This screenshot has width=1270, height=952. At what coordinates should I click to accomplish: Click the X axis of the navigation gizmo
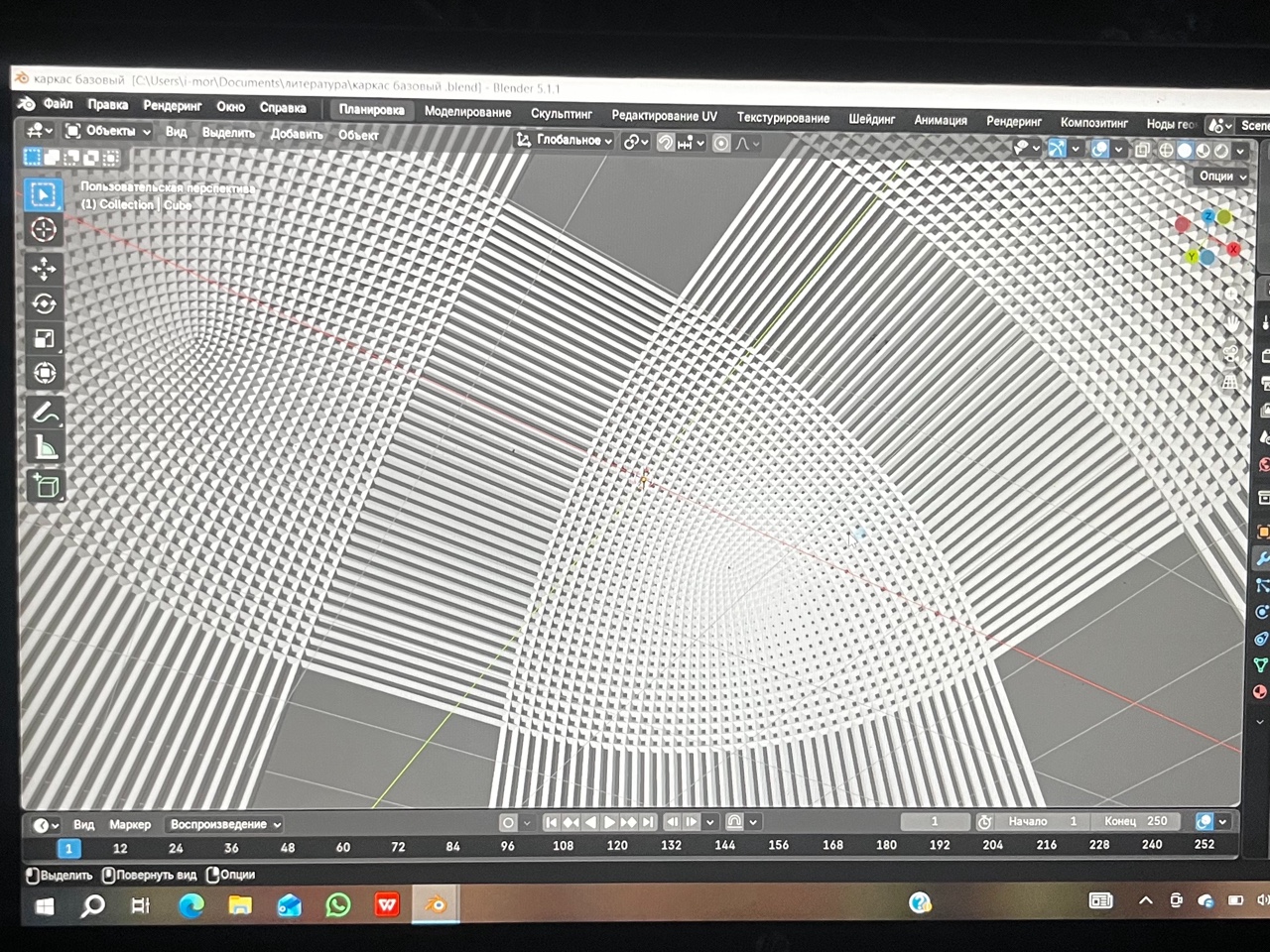click(x=1233, y=248)
